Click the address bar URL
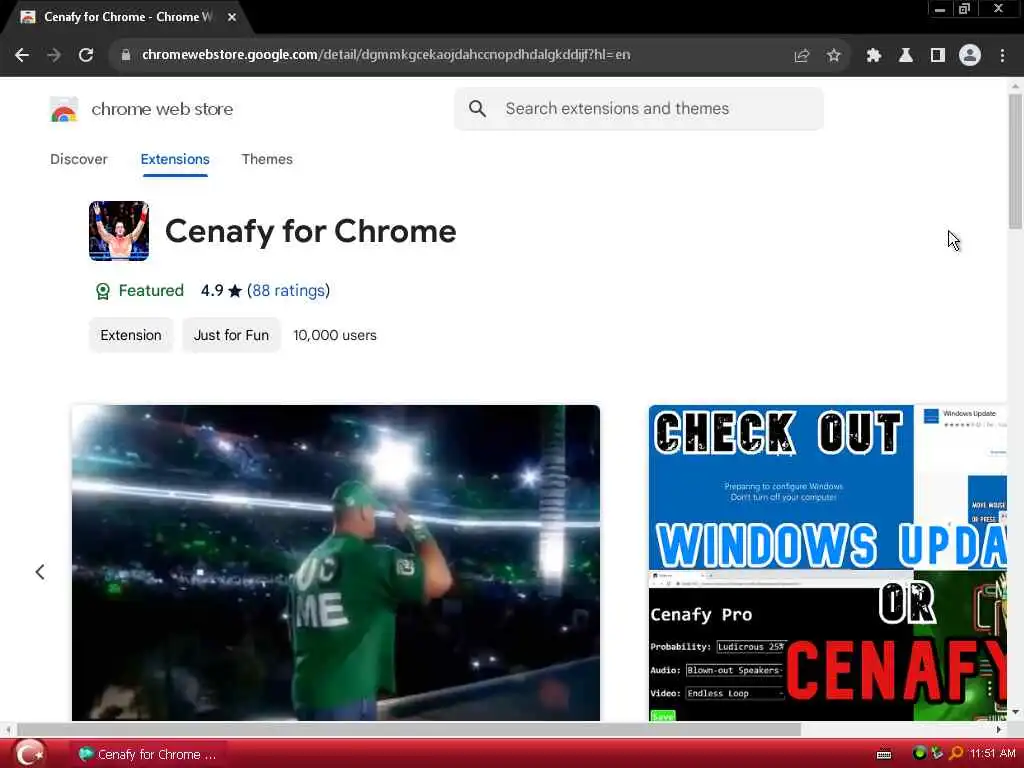1024x768 pixels. tap(386, 55)
